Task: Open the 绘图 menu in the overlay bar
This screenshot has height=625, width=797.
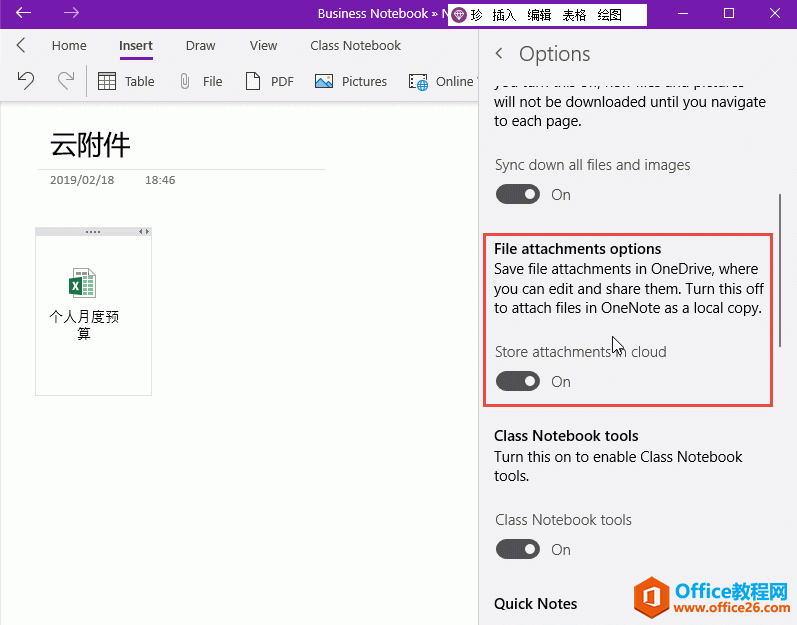Action: [609, 15]
